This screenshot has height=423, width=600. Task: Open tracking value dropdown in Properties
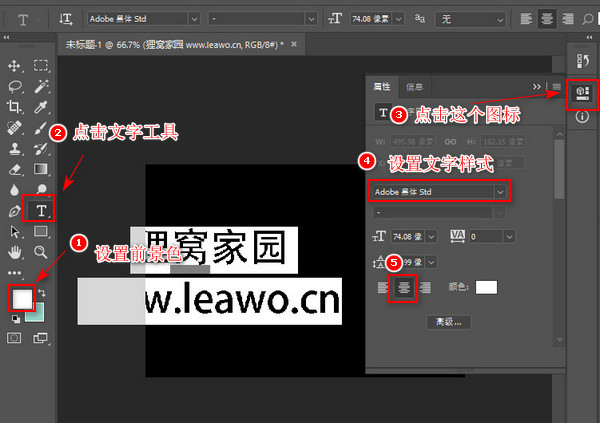(x=509, y=237)
